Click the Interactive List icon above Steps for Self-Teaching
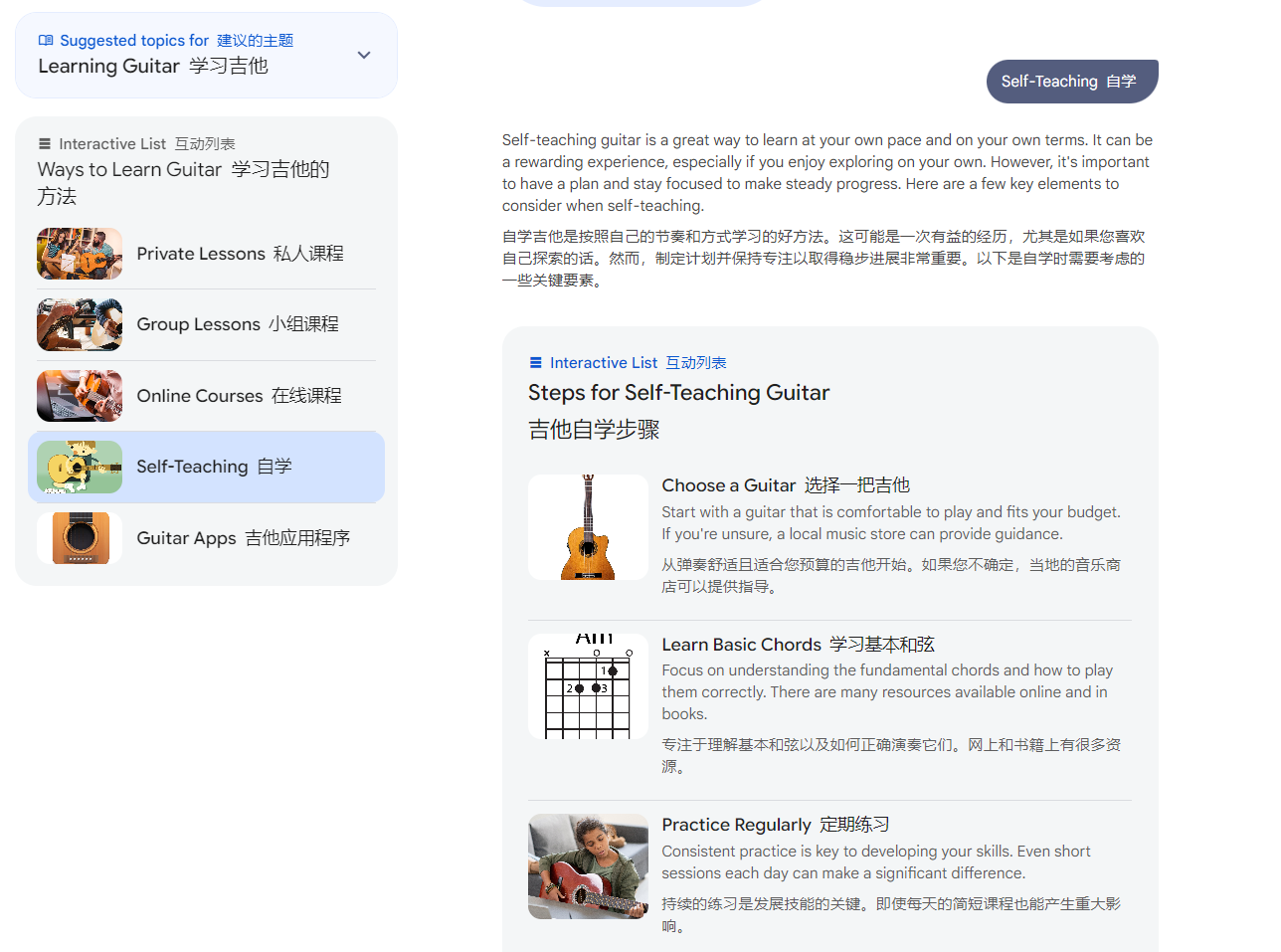 click(x=536, y=363)
